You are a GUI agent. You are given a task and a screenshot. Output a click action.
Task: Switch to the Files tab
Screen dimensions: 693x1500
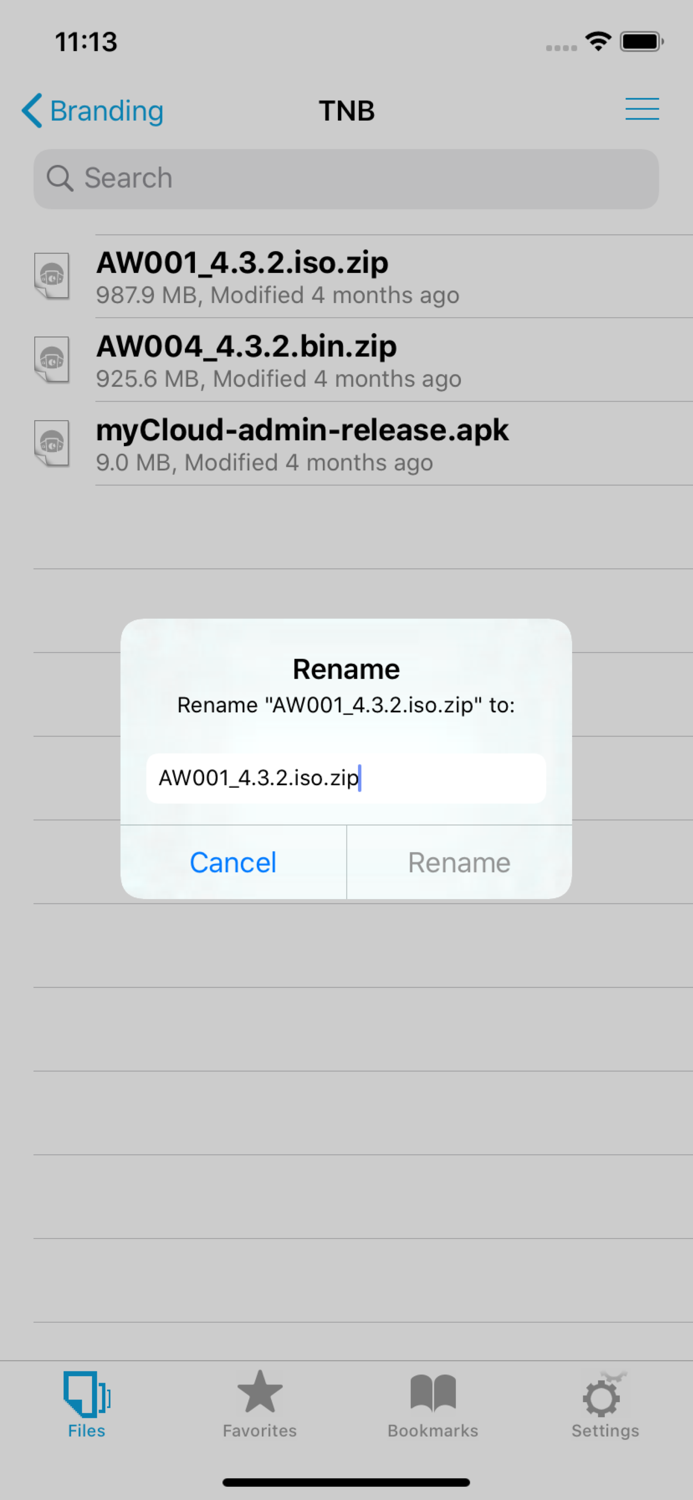tap(86, 1404)
